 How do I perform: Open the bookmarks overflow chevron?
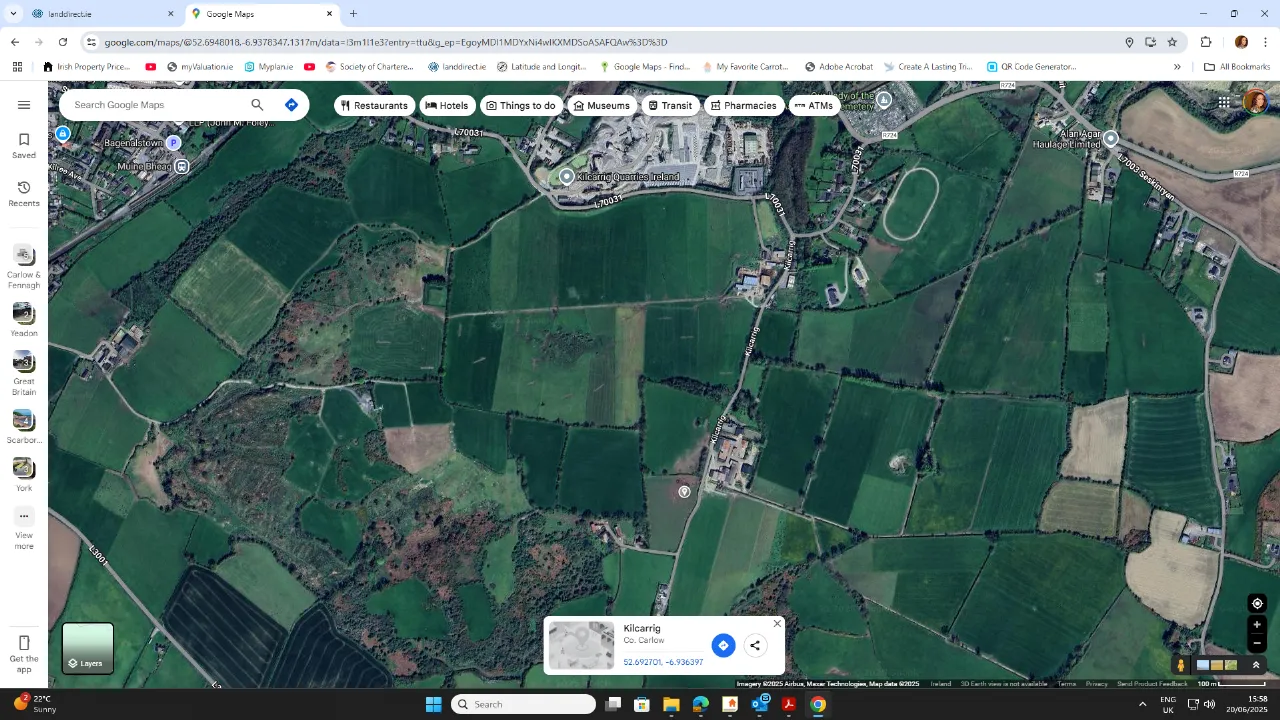pos(1178,66)
